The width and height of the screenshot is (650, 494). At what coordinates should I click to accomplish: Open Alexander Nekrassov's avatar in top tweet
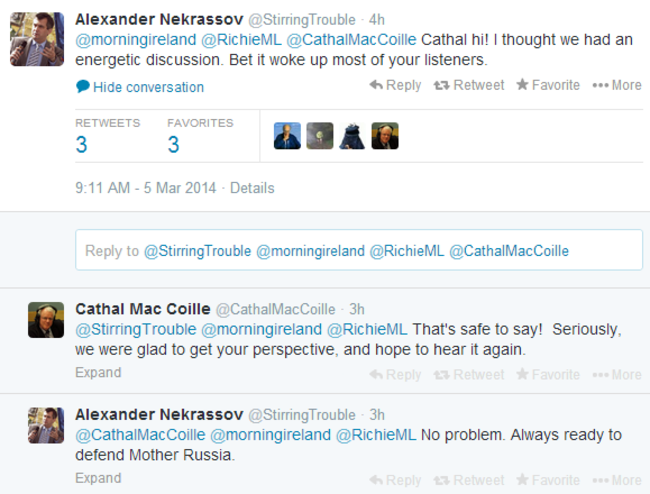38,41
